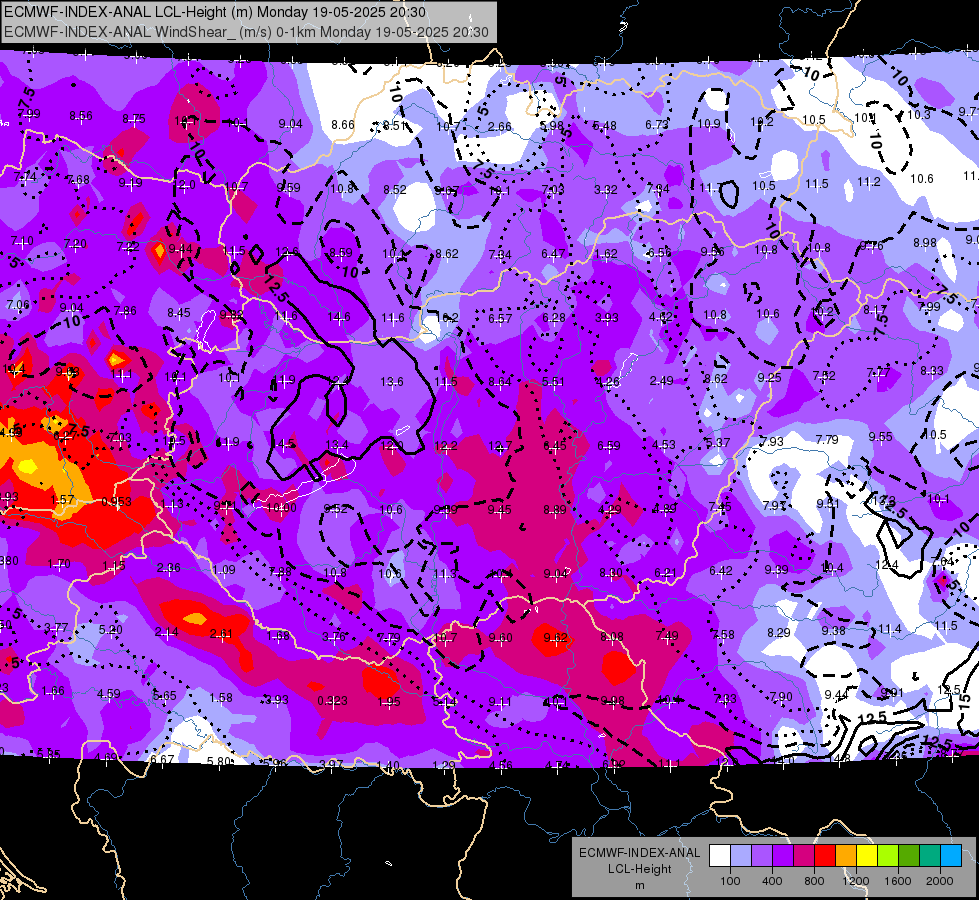979x900 pixels.
Task: Click the shear value 6.57
Action: pyautogui.click(x=500, y=319)
